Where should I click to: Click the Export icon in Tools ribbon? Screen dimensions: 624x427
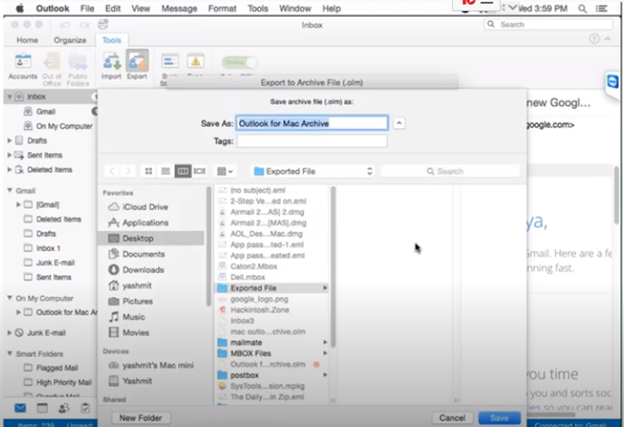pyautogui.click(x=137, y=66)
